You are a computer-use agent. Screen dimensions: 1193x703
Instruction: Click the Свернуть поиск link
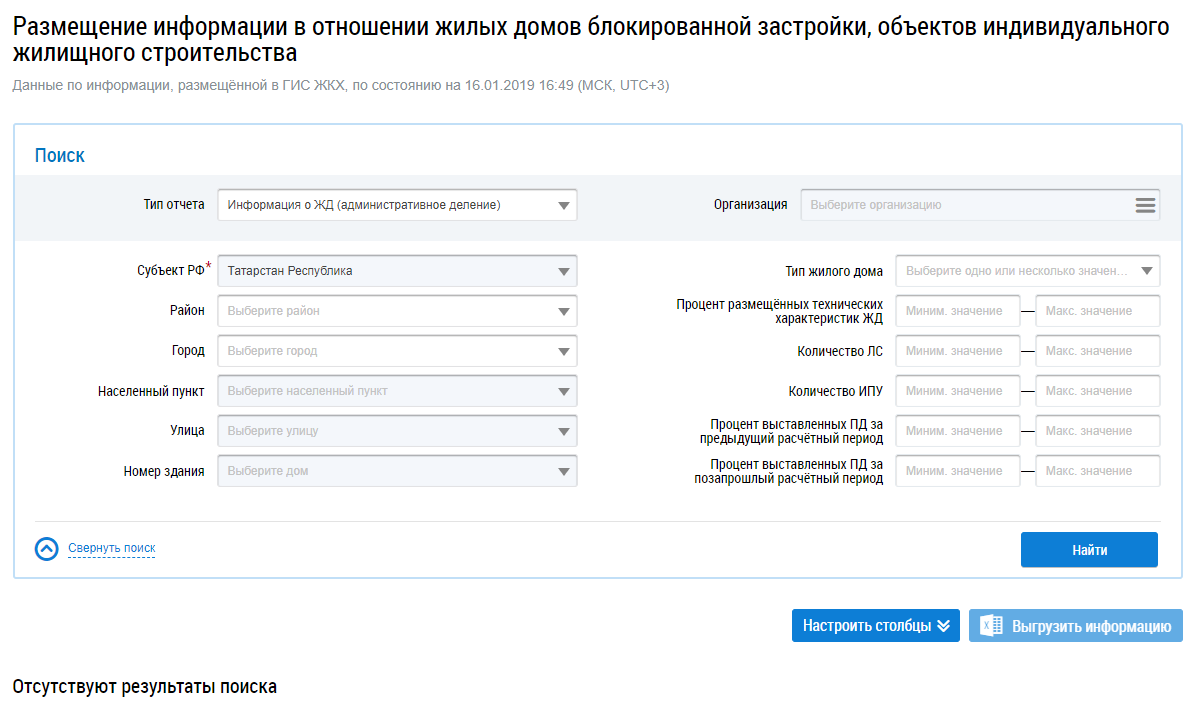pos(111,548)
